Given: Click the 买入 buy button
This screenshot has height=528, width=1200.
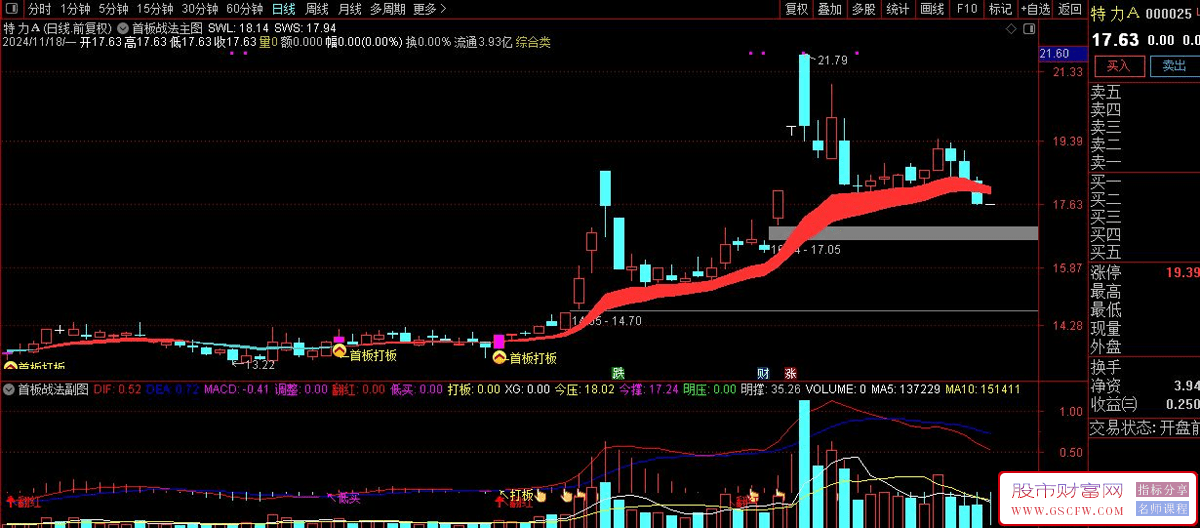Looking at the screenshot, I should [x=1118, y=67].
